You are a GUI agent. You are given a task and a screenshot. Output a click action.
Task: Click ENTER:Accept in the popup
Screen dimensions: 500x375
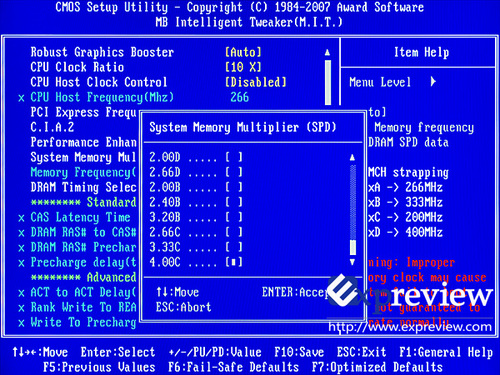(x=296, y=292)
